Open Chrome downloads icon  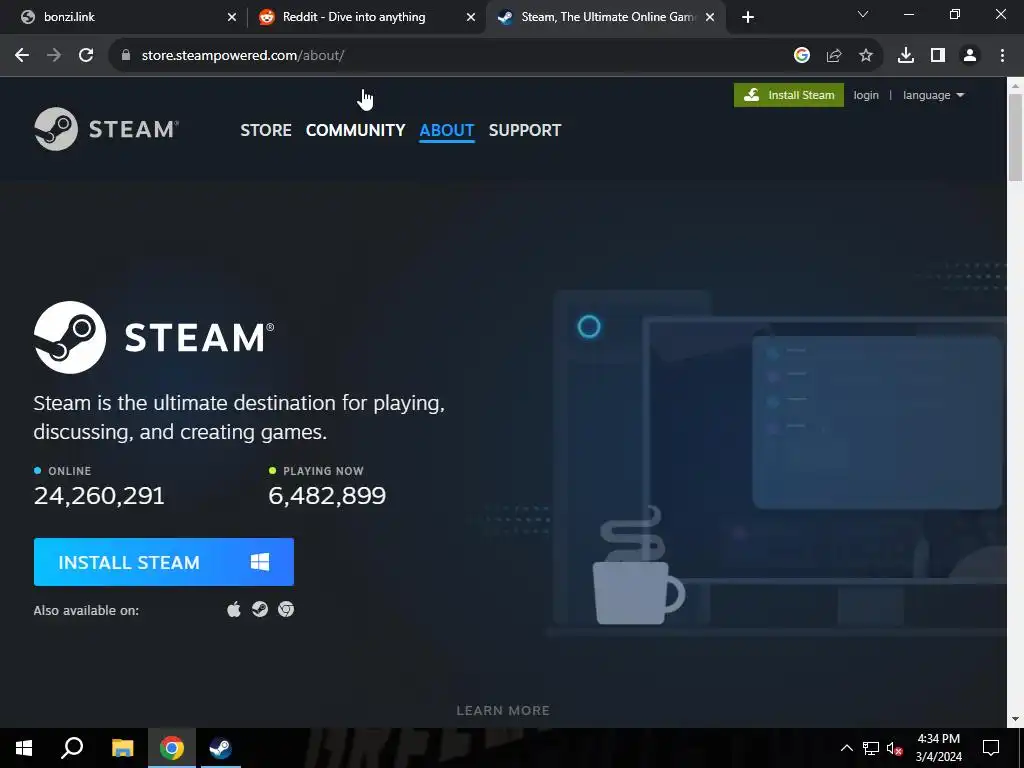[906, 56]
